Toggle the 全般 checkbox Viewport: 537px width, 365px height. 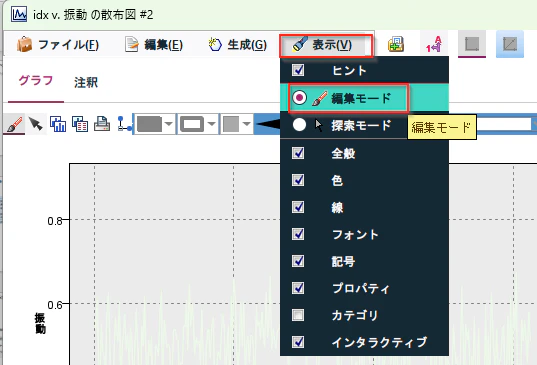(x=298, y=153)
